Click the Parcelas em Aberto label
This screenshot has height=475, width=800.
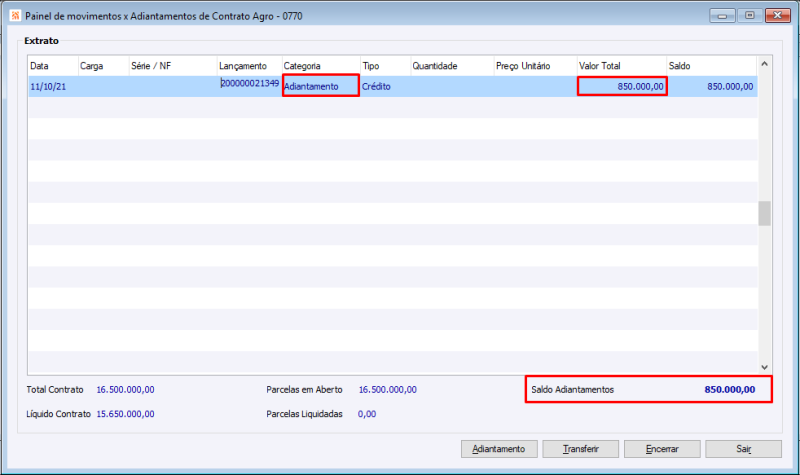coord(304,390)
